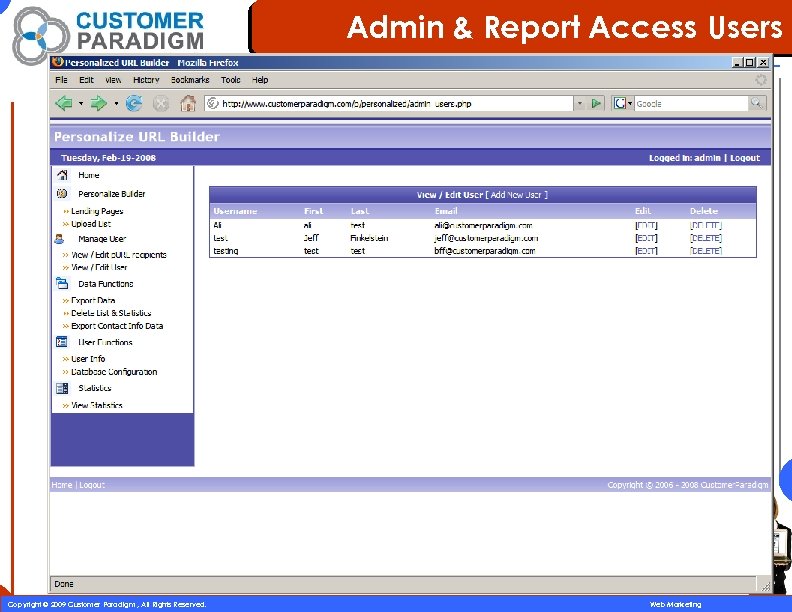
Task: Click the Data Functions folder icon
Action: coord(62,284)
